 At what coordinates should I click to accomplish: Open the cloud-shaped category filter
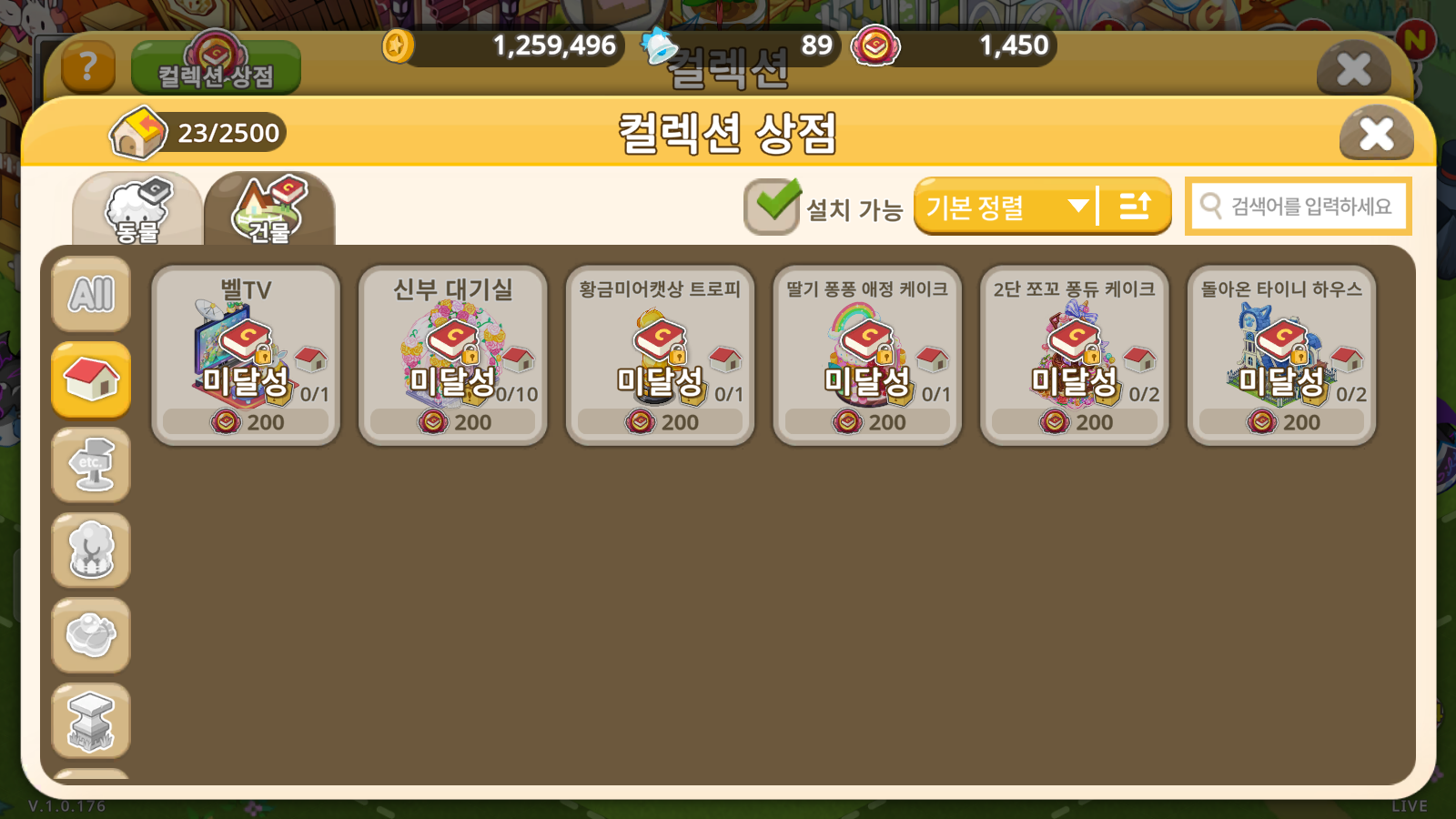[91, 635]
